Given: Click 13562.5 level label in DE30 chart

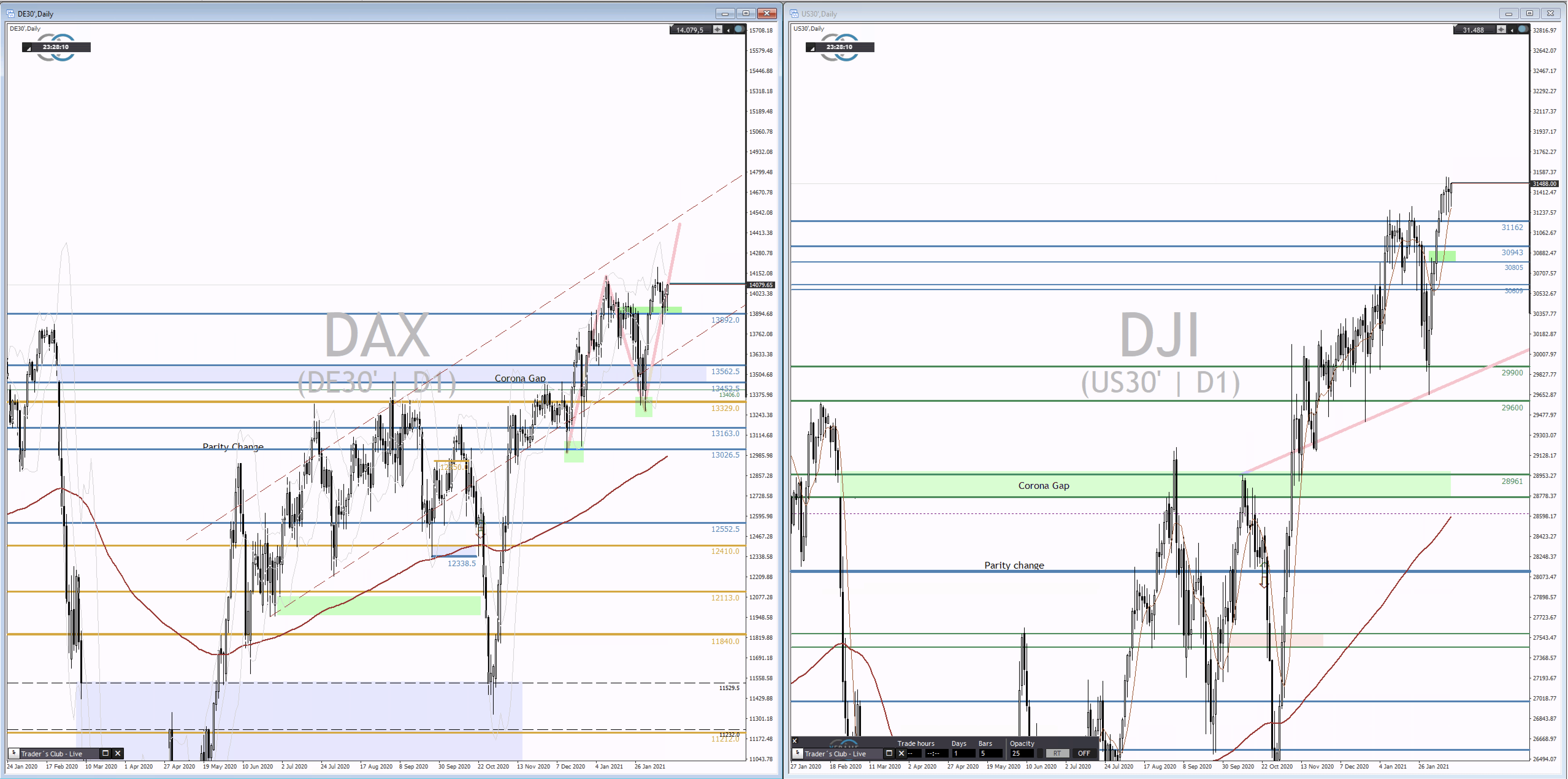Looking at the screenshot, I should (725, 371).
